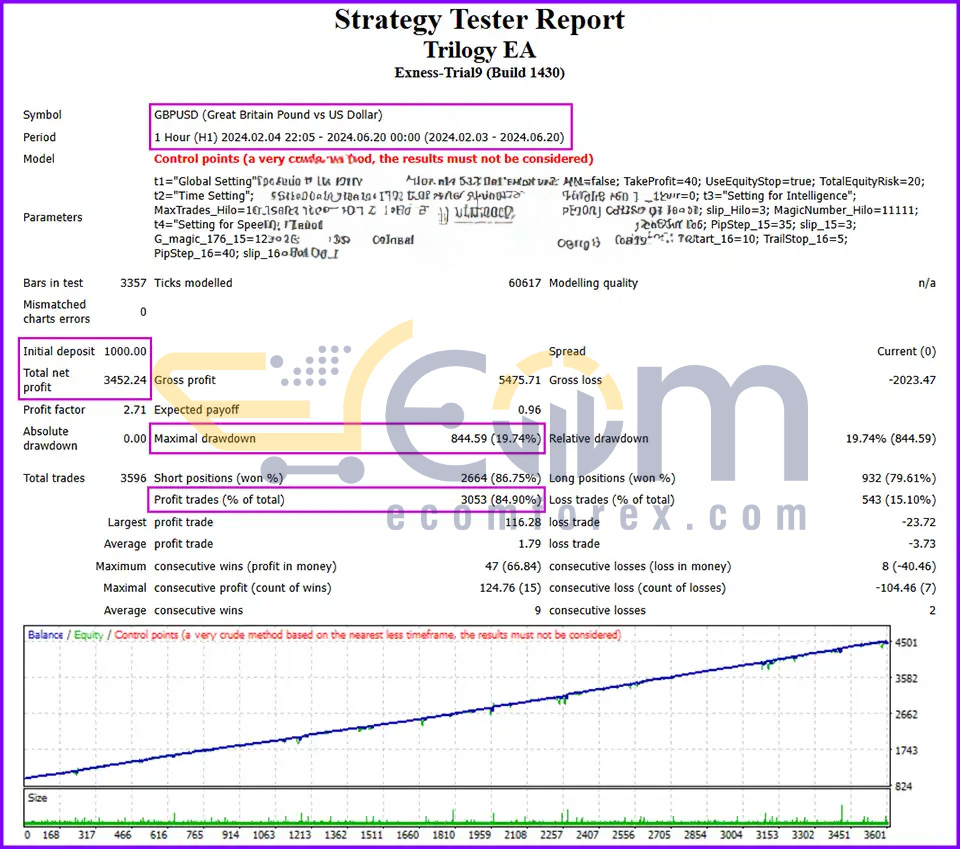Click the expected payoff value 0.96
Image resolution: width=960 pixels, height=849 pixels.
[x=530, y=410]
